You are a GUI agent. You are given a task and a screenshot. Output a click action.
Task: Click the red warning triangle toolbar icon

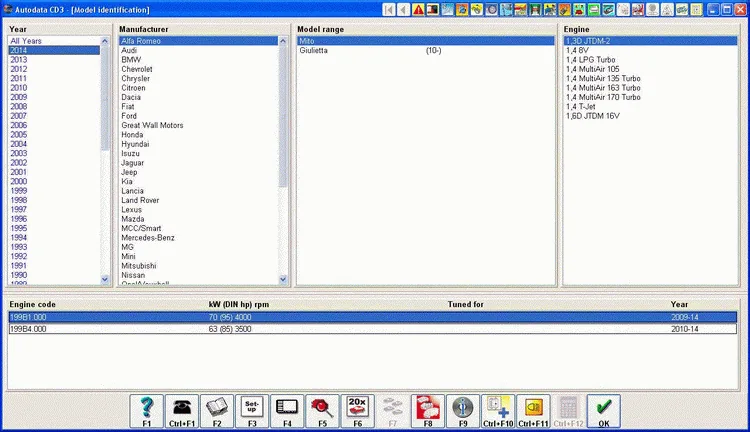[418, 9]
